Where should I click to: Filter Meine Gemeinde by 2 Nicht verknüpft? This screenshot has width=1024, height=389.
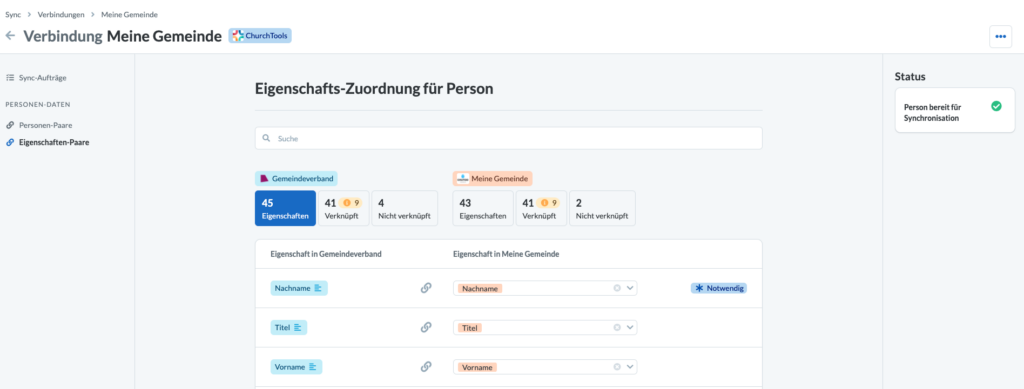coord(602,208)
